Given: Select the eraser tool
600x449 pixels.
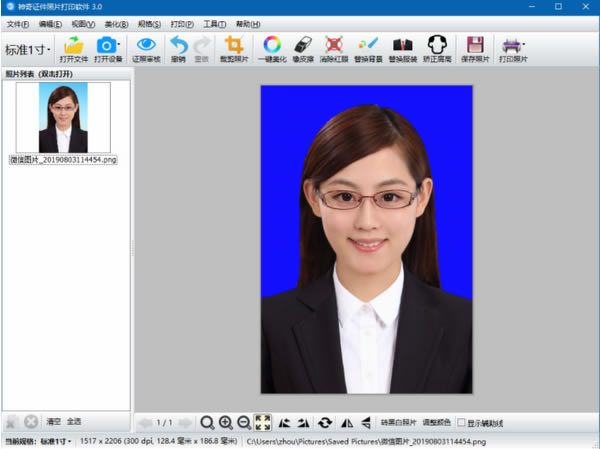Looking at the screenshot, I should pyautogui.click(x=303, y=46).
